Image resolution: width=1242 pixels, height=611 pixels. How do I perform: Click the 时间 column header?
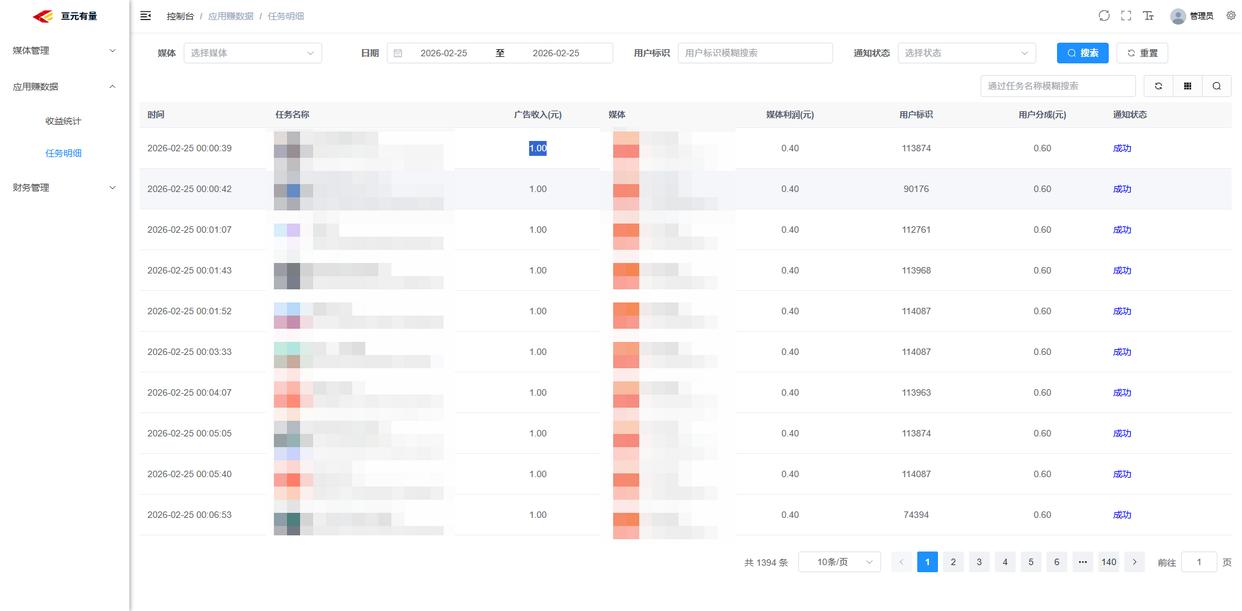pos(156,115)
